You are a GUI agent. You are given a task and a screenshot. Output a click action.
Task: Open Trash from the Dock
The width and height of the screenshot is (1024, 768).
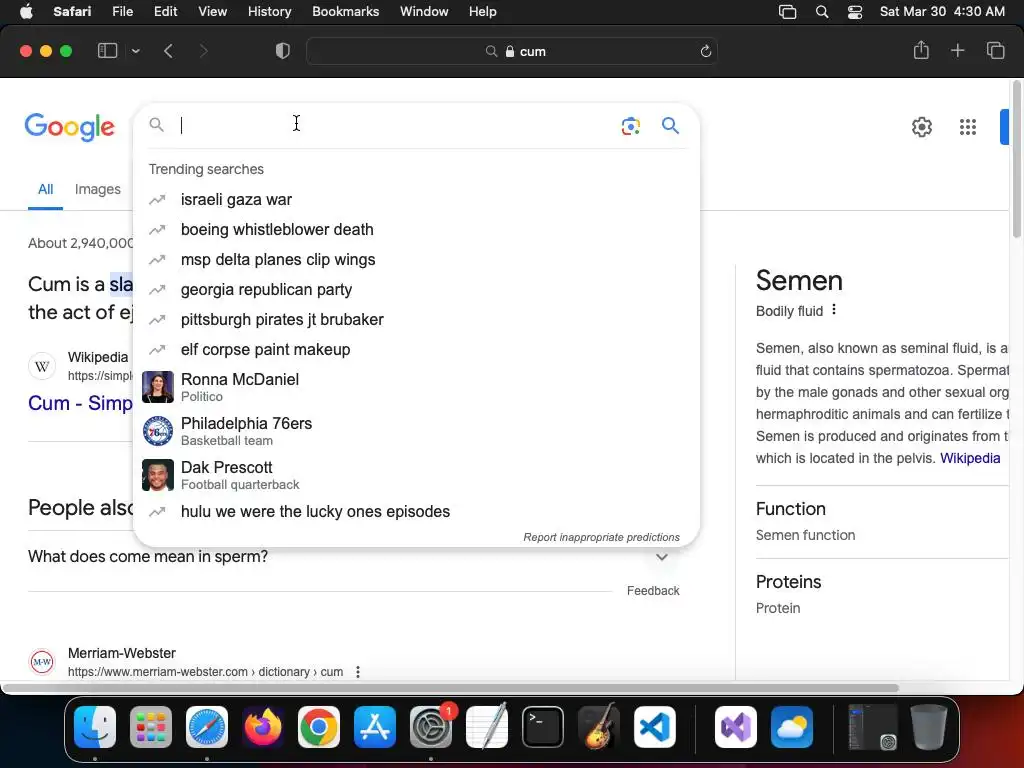coord(929,727)
